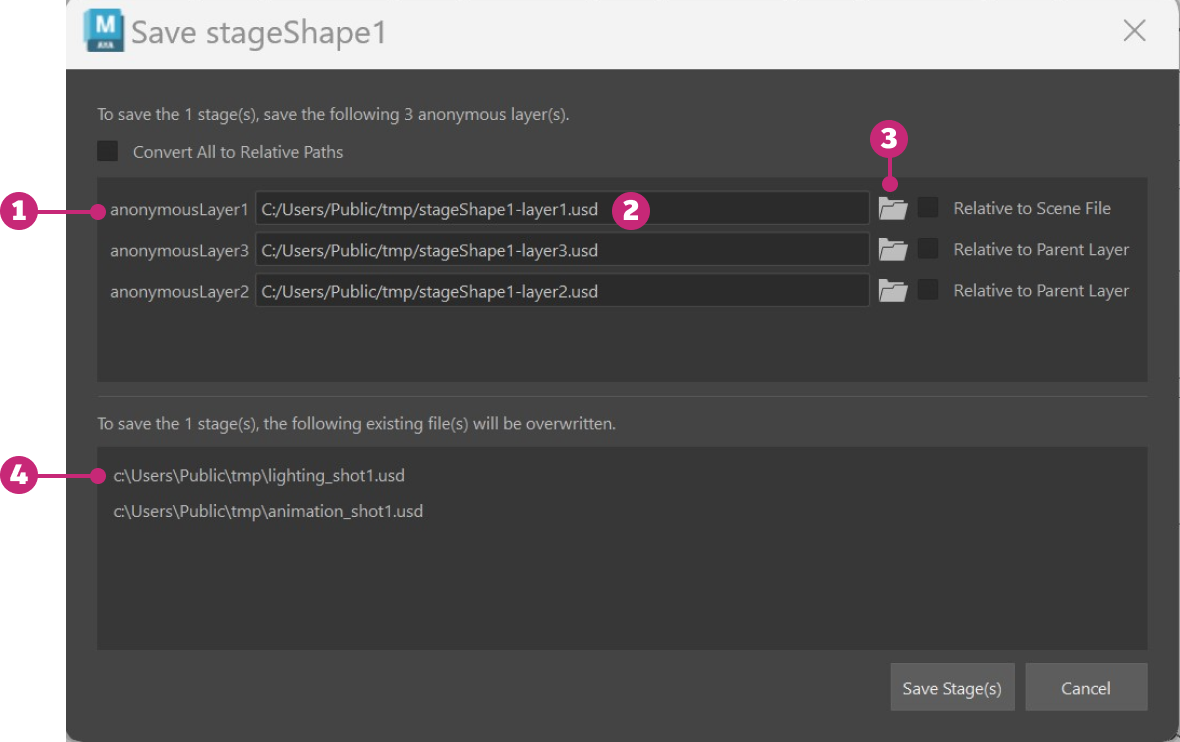Click the Save Stage(s) button
Screen dimensions: 1180x742
952,688
